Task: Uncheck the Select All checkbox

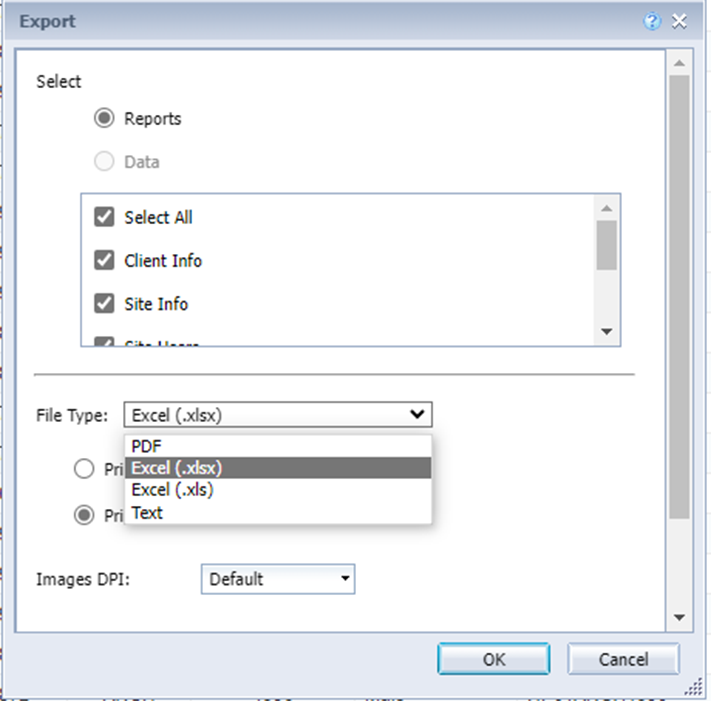Action: tap(104, 217)
